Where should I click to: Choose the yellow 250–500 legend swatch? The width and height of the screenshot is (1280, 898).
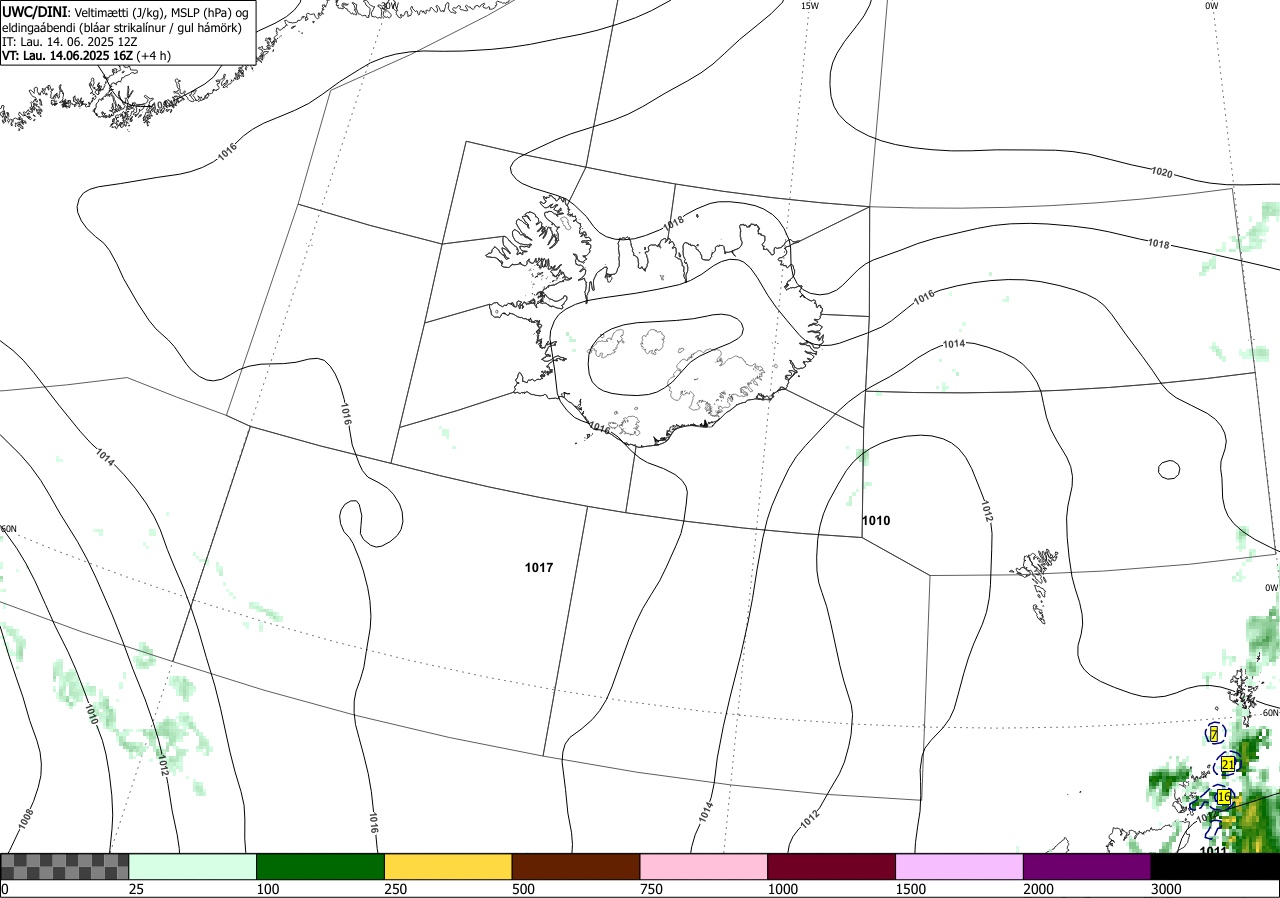448,866
